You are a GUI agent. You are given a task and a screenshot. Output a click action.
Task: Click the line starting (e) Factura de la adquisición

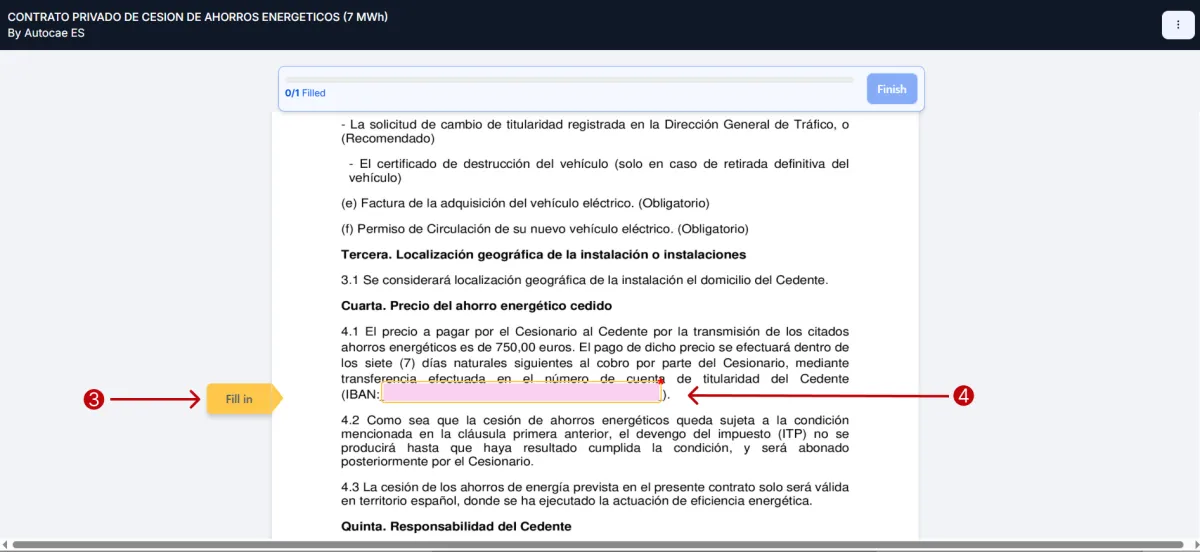(x=525, y=203)
